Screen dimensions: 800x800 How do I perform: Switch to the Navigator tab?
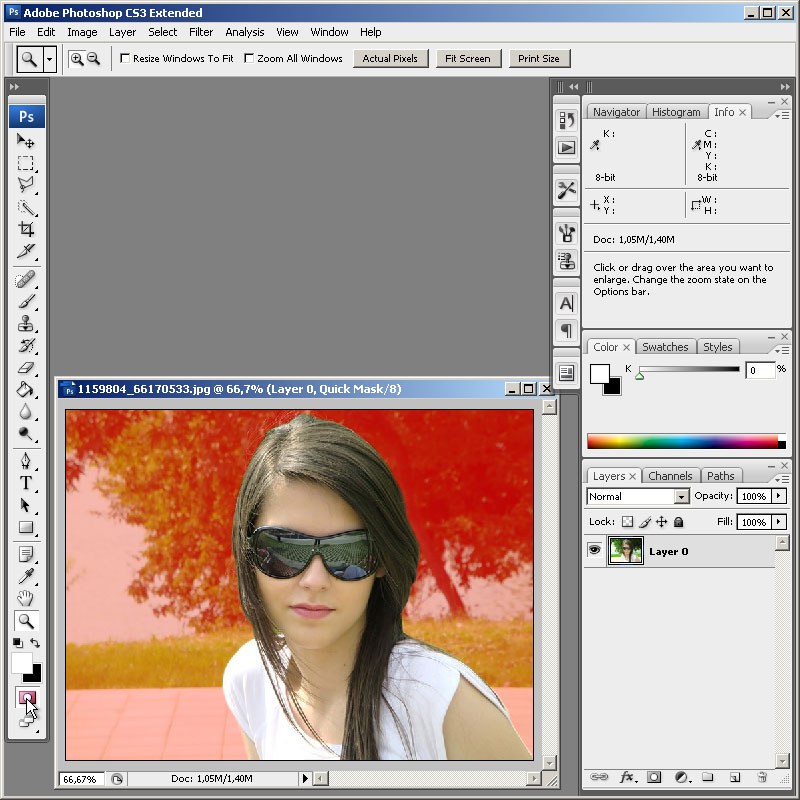point(616,112)
